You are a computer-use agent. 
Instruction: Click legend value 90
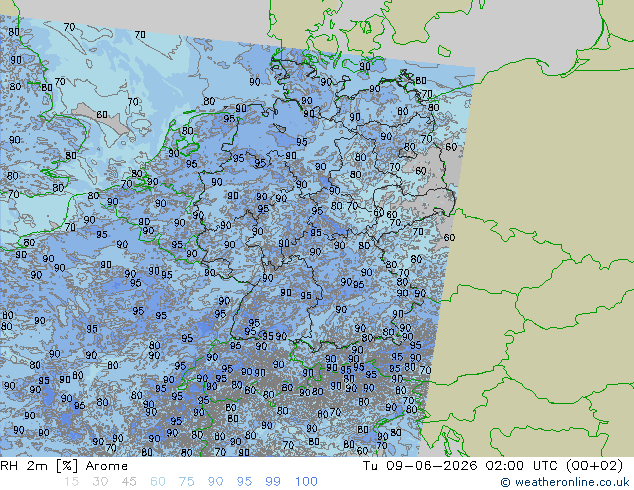(x=215, y=482)
